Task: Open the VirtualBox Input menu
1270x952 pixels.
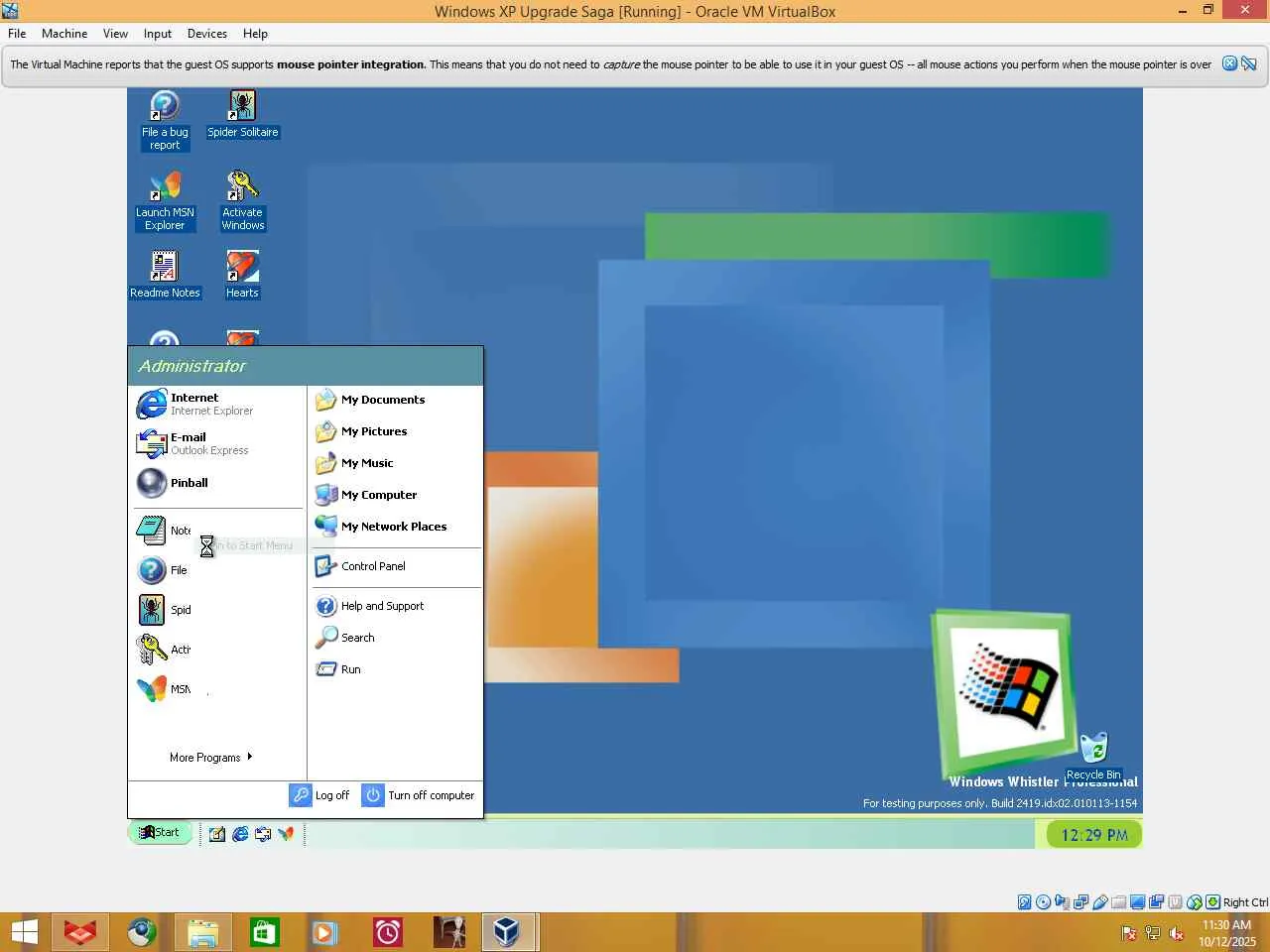Action: pyautogui.click(x=158, y=34)
